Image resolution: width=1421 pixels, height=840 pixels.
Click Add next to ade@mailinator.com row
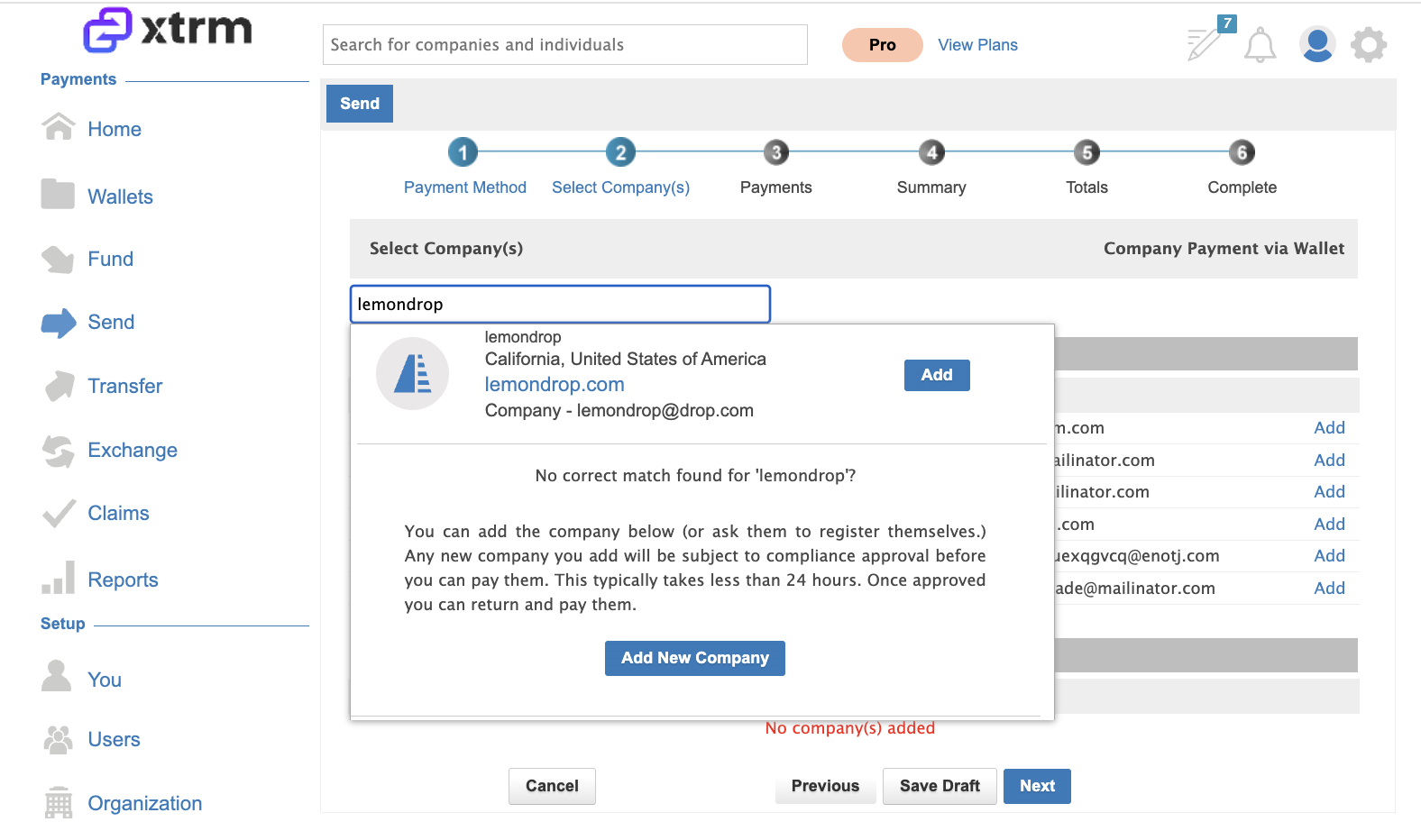pyautogui.click(x=1329, y=589)
